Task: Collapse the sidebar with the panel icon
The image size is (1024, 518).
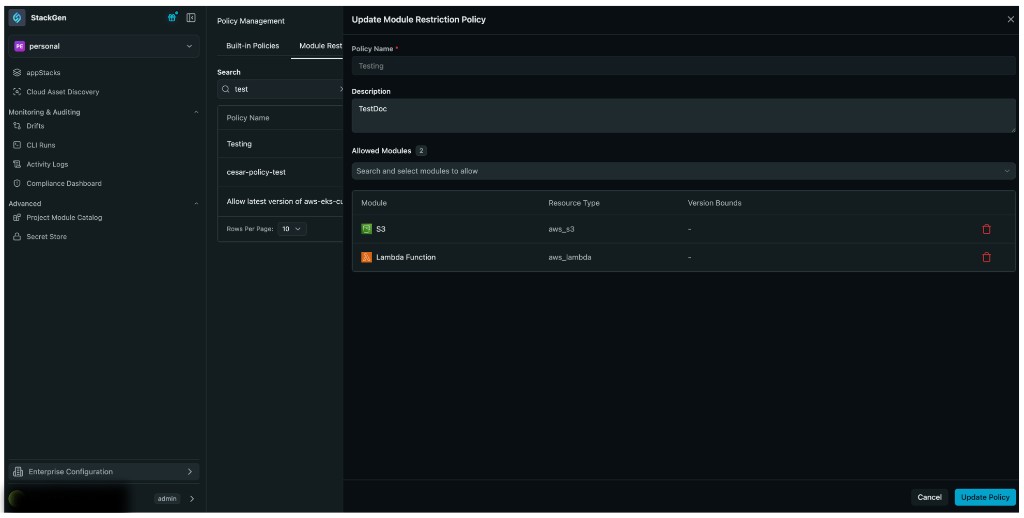Action: click(x=191, y=18)
